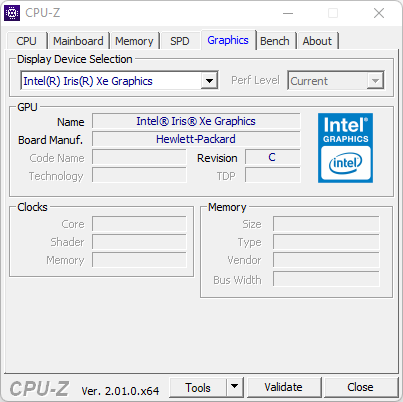
Task: Minimize the CPU-Z window
Action: click(x=288, y=13)
